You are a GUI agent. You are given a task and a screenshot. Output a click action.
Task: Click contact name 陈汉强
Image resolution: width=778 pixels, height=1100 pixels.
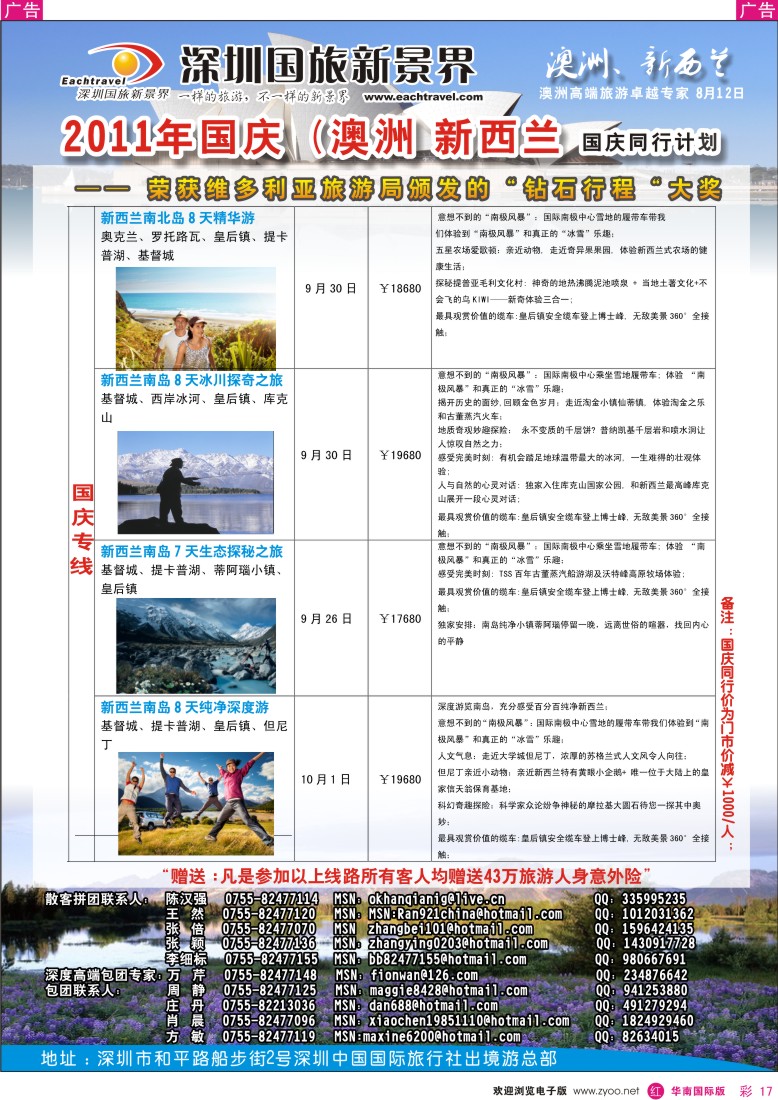click(186, 899)
